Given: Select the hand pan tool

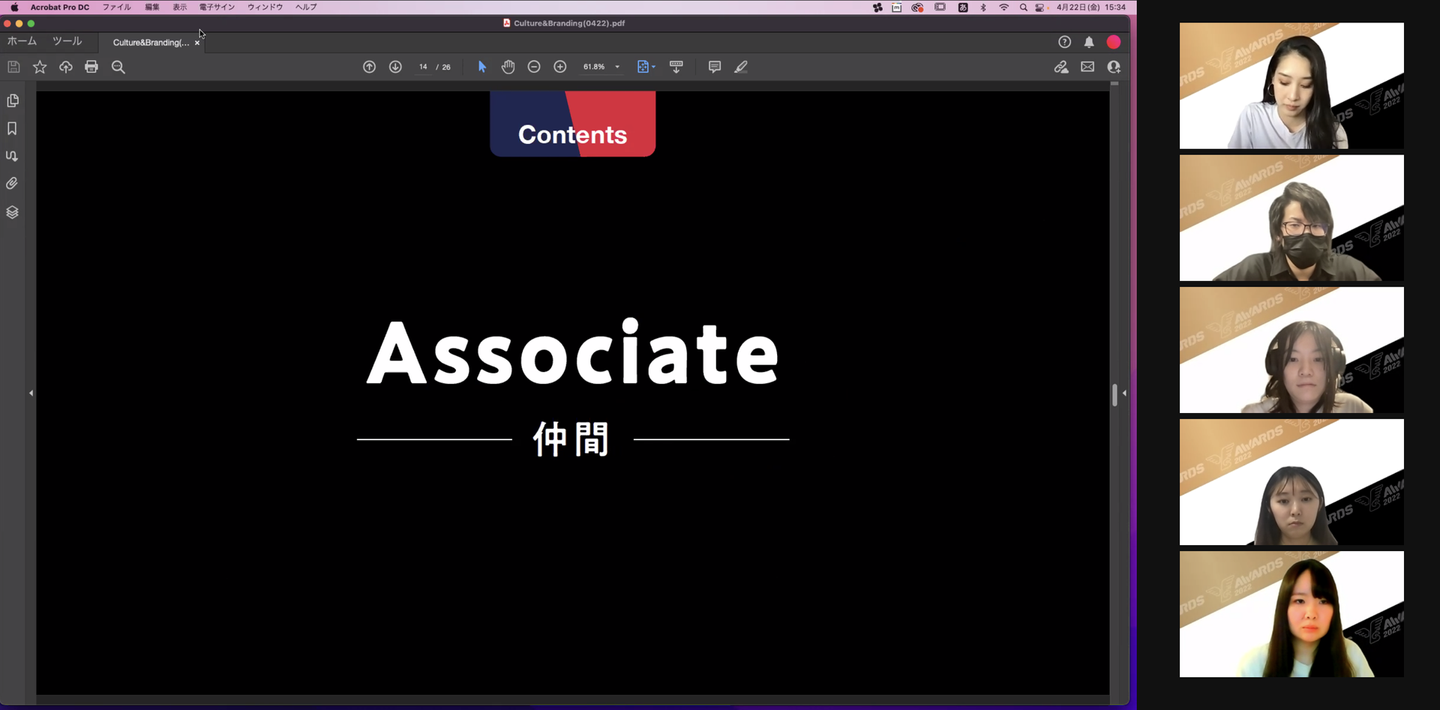Looking at the screenshot, I should [x=508, y=67].
